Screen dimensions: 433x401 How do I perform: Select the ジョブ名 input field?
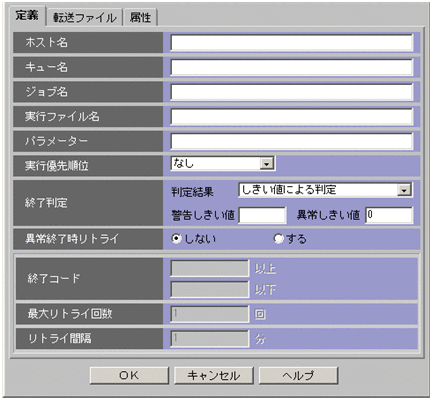pyautogui.click(x=292, y=92)
